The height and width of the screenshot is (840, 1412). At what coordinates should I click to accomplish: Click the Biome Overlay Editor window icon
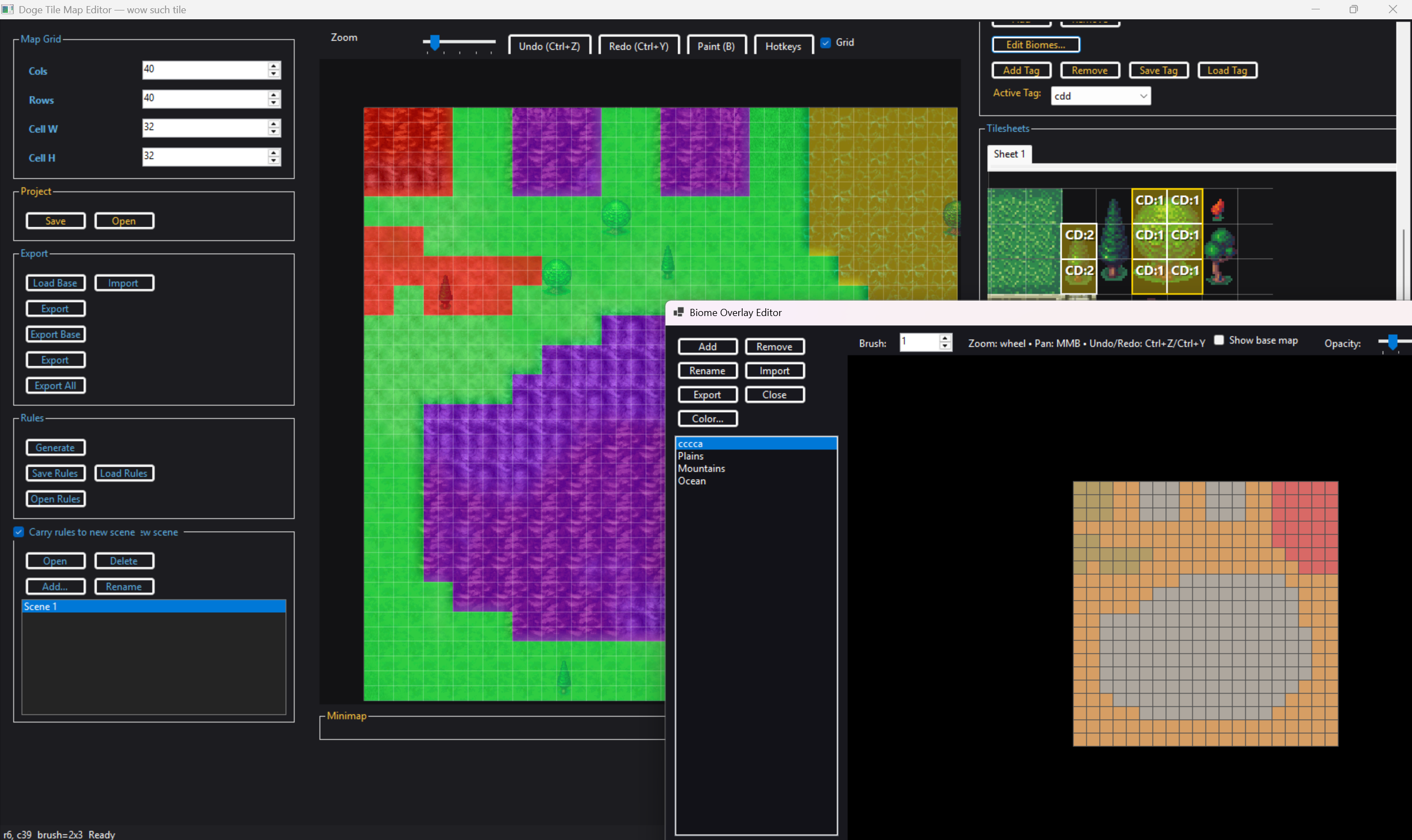click(678, 313)
